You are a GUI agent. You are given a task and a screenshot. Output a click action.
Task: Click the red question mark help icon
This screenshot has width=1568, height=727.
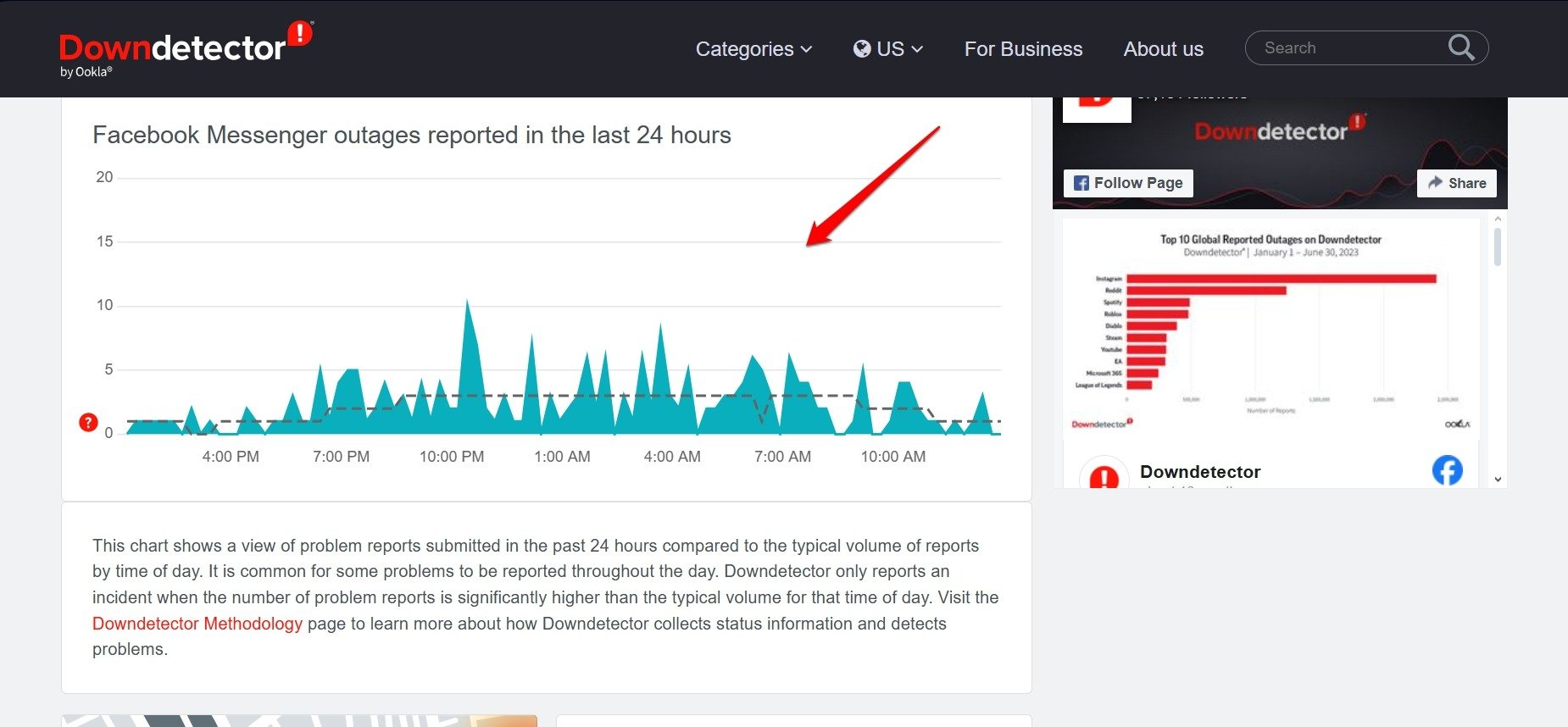(x=88, y=422)
